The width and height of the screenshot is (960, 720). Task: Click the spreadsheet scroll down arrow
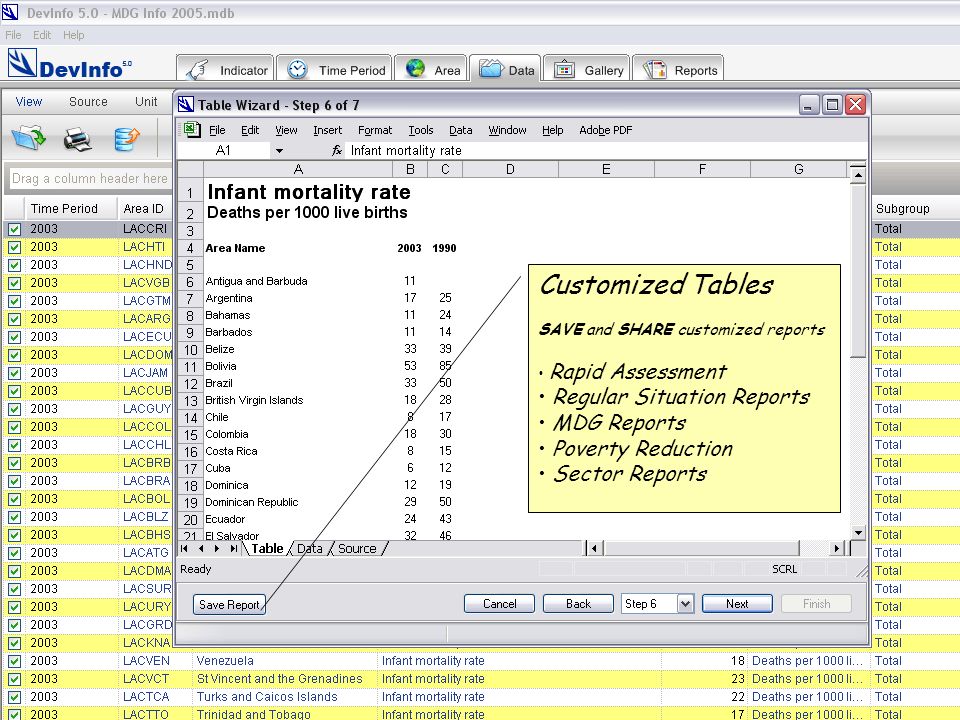pyautogui.click(x=858, y=533)
